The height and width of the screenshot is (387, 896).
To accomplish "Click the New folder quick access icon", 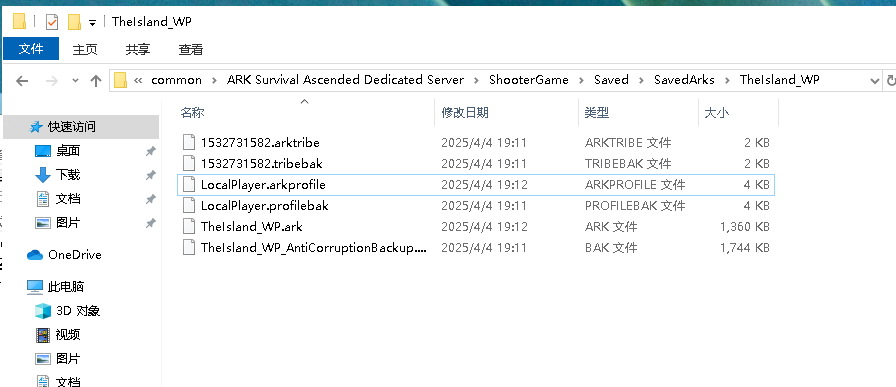I will tap(74, 22).
